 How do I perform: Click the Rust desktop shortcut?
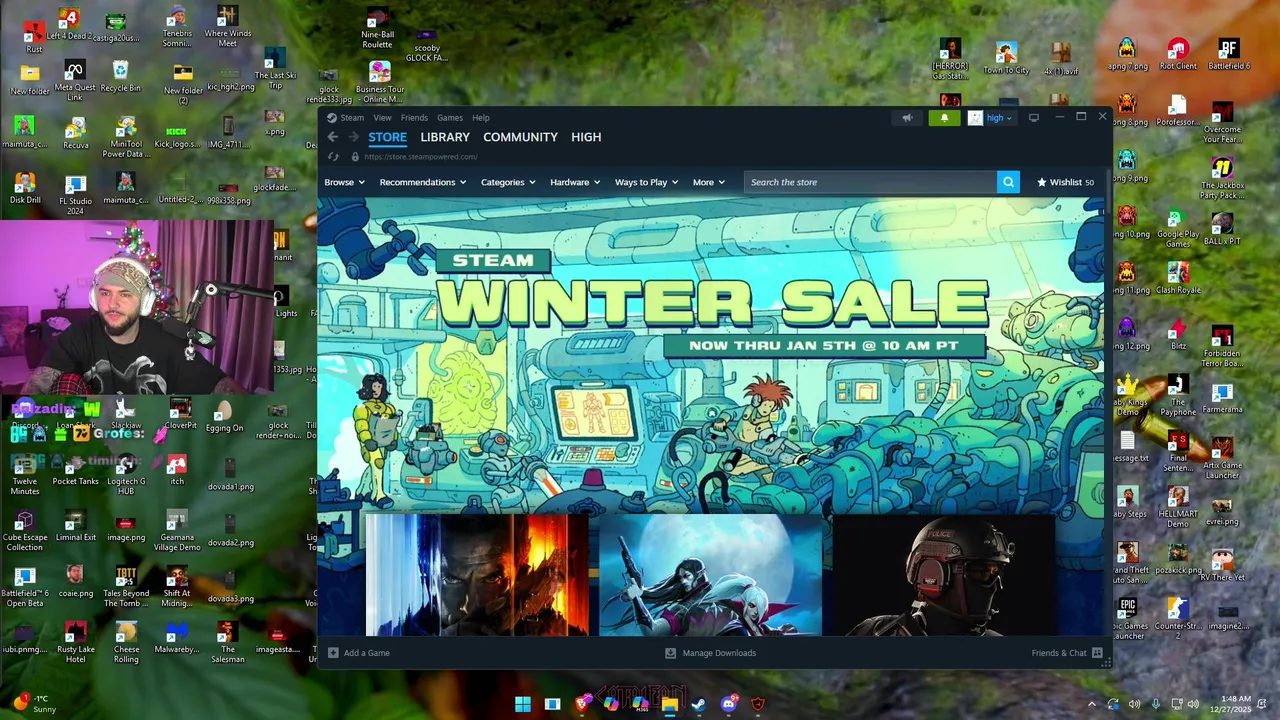click(34, 34)
